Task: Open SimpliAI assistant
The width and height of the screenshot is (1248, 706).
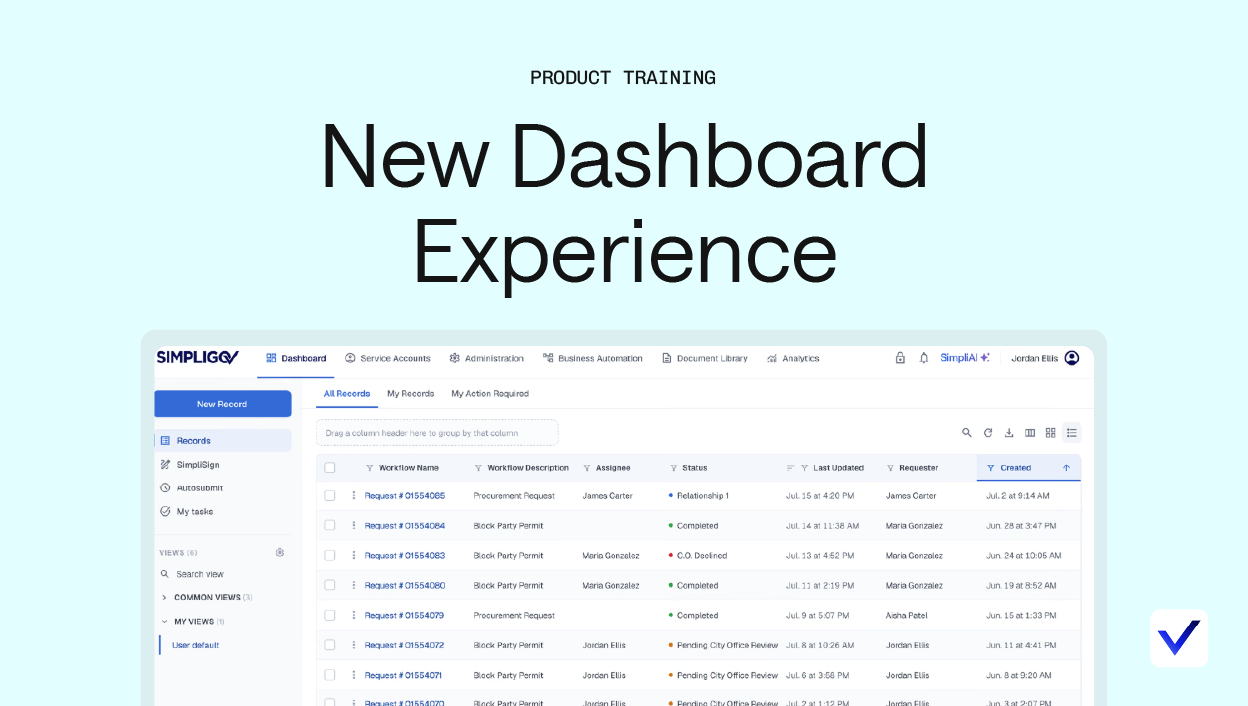Action: [965, 358]
